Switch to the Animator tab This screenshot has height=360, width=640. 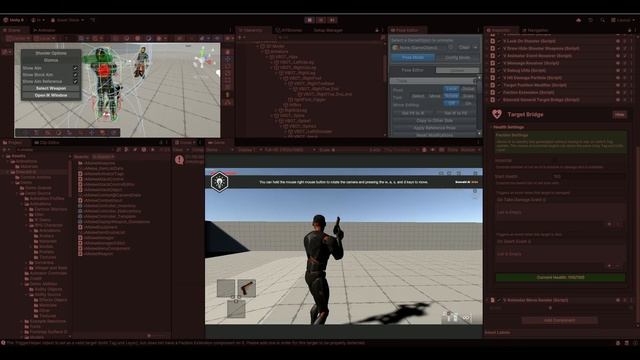click(44, 30)
